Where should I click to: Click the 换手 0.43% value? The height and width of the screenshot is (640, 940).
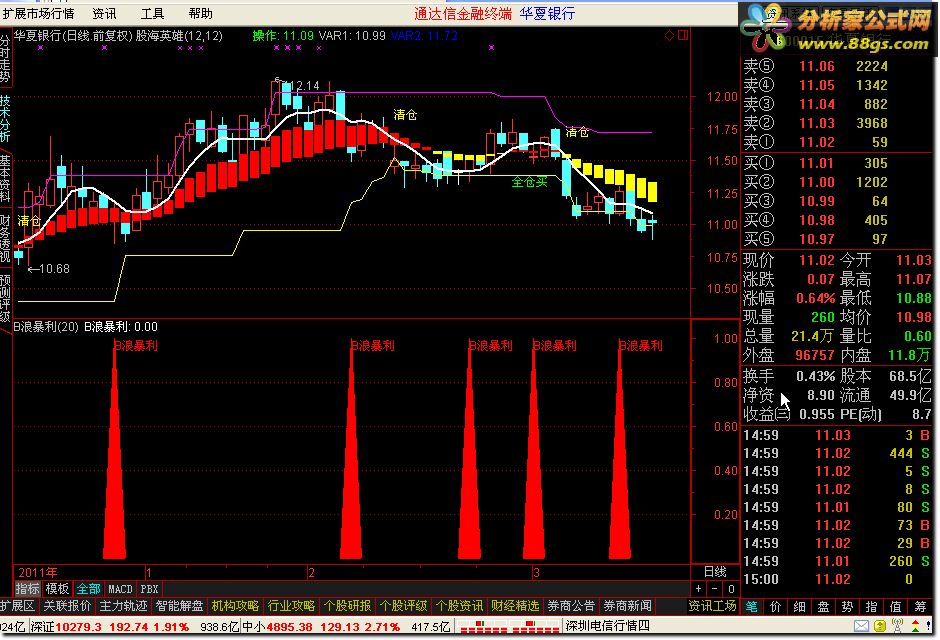tap(815, 376)
